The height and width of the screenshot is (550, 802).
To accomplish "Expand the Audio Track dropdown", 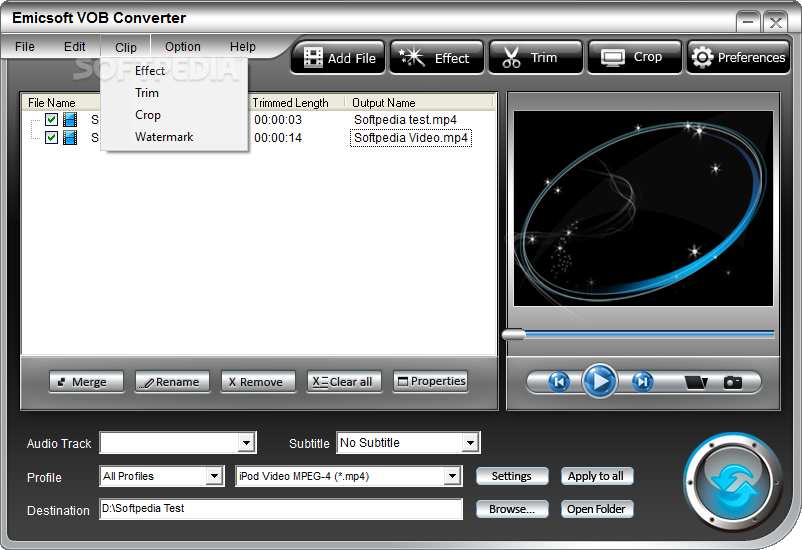I will coord(247,443).
